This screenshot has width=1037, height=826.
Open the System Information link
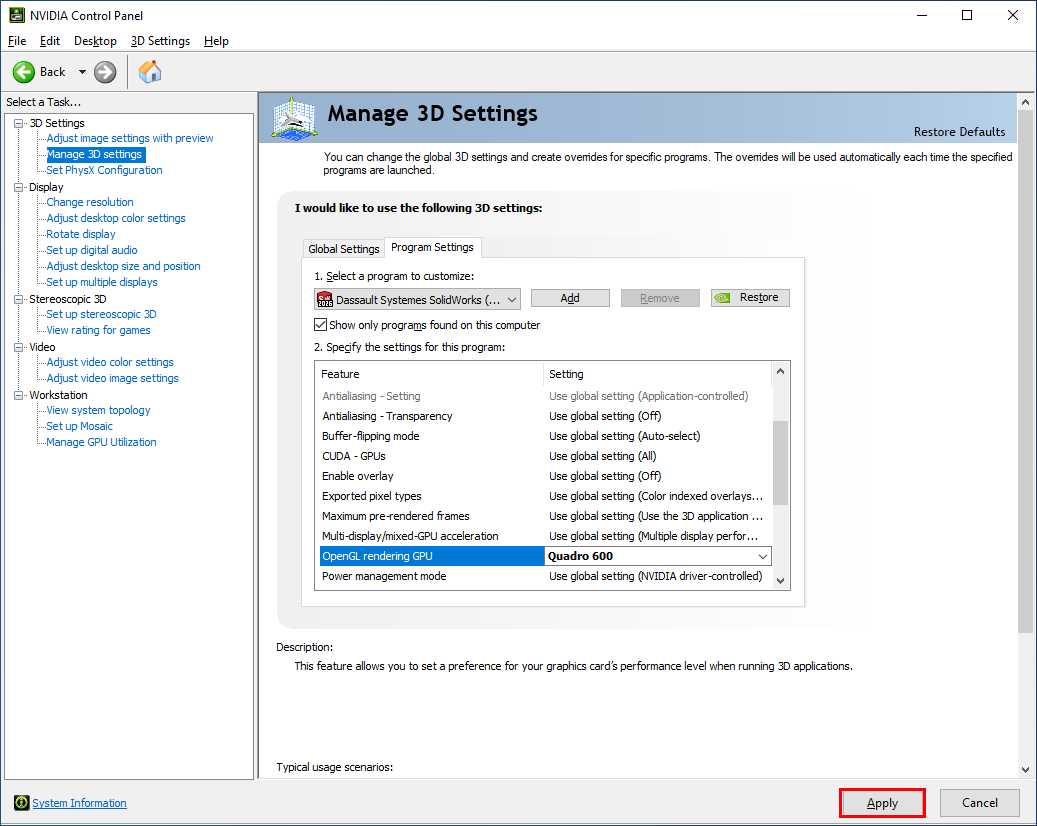[79, 803]
